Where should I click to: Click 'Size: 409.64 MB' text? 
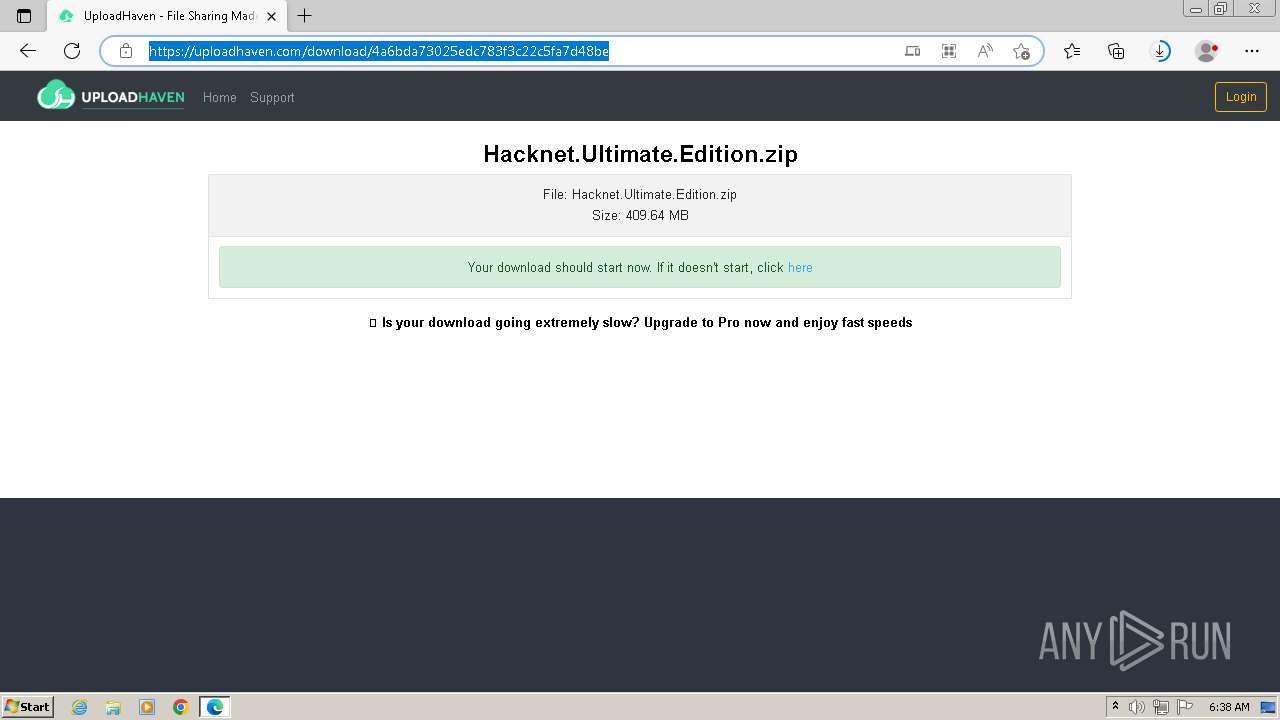click(x=640, y=215)
